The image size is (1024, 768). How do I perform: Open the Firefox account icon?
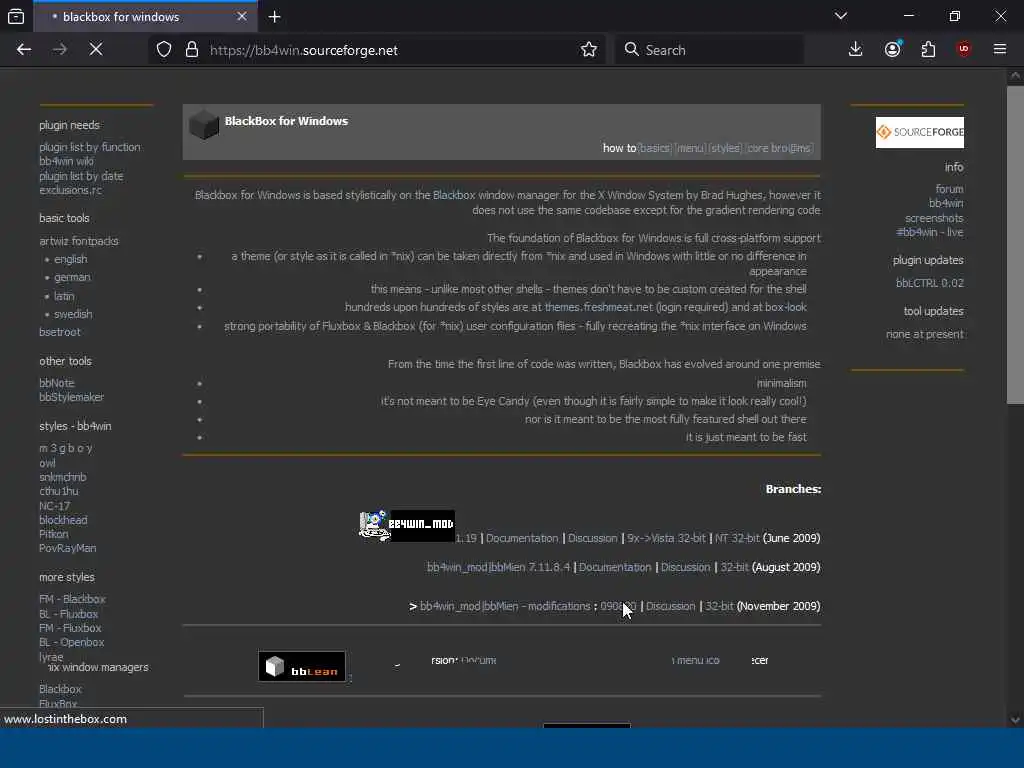[x=893, y=50]
